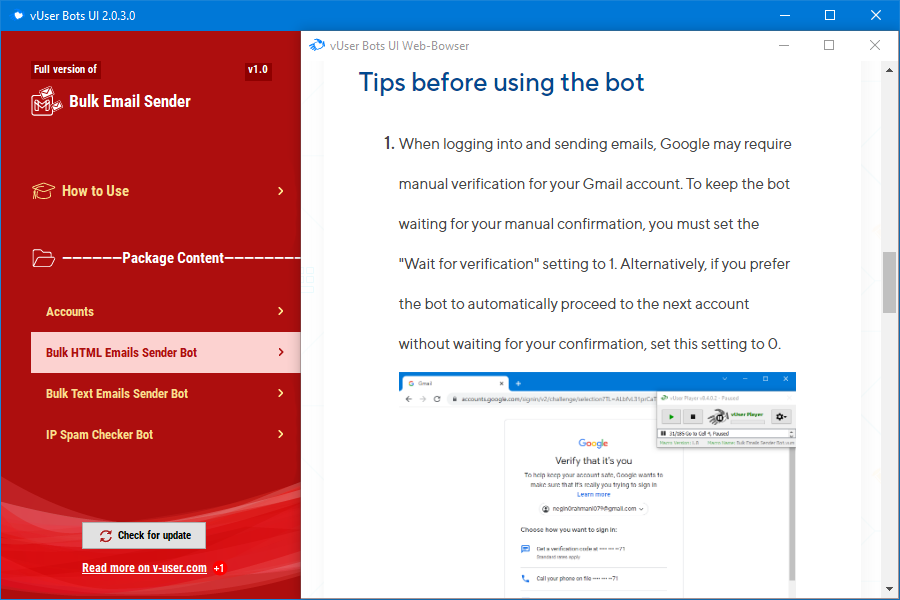Image resolution: width=900 pixels, height=600 pixels.
Task: Click the IP Spam Checker Bot chevron arrow
Action: (x=281, y=435)
